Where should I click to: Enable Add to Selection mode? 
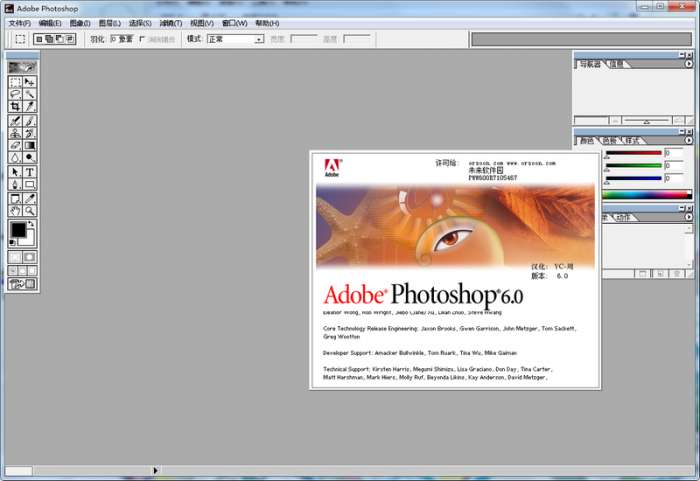coord(49,39)
